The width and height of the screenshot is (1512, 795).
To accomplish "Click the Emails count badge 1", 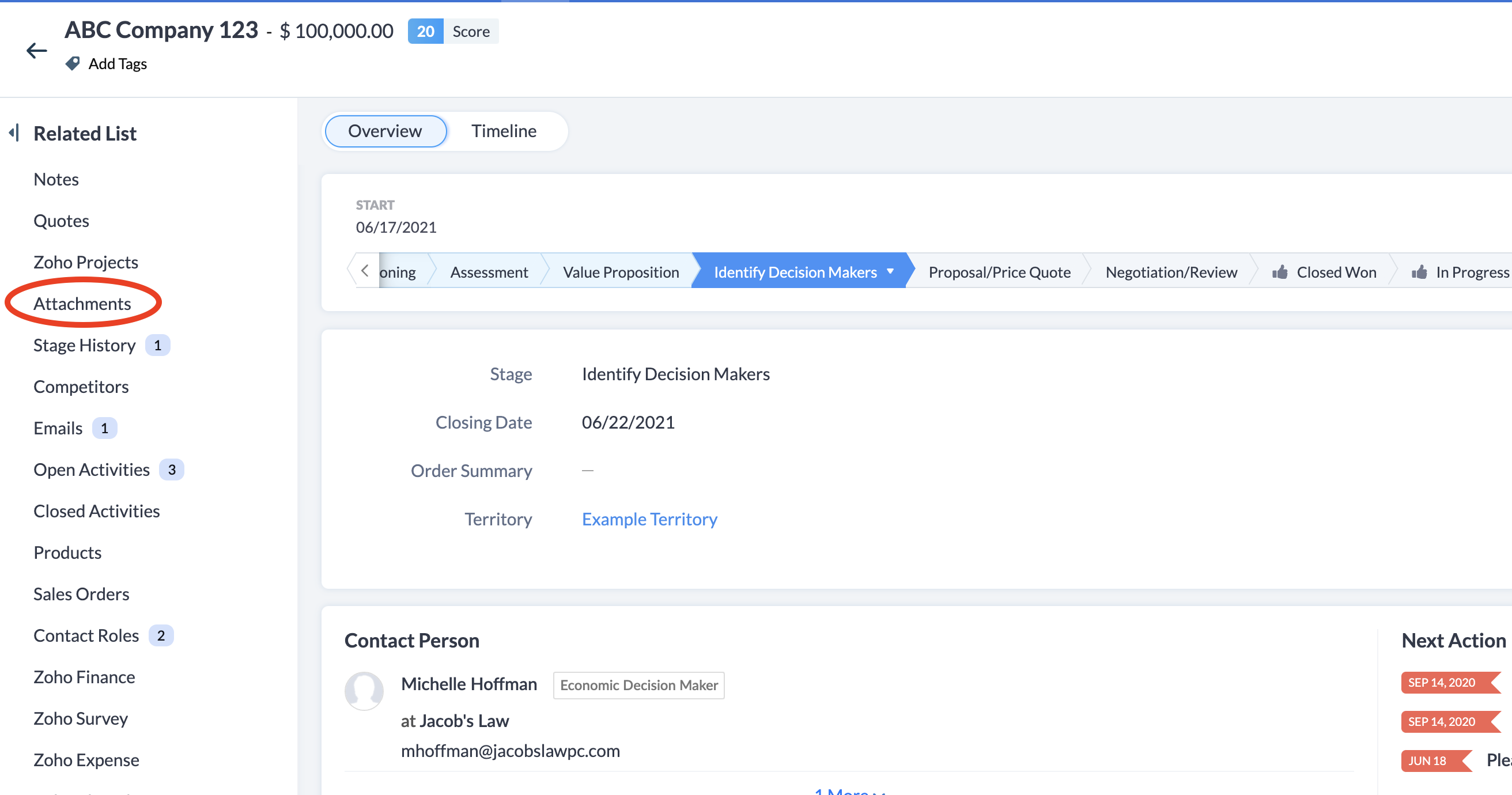I will pos(104,427).
